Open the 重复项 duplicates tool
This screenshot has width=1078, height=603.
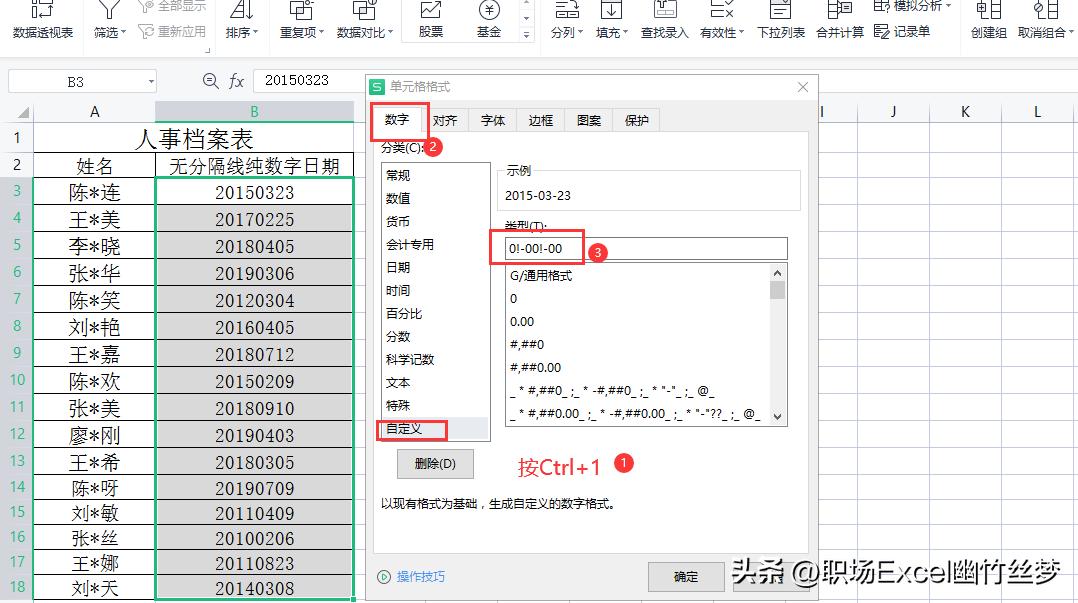coord(300,22)
